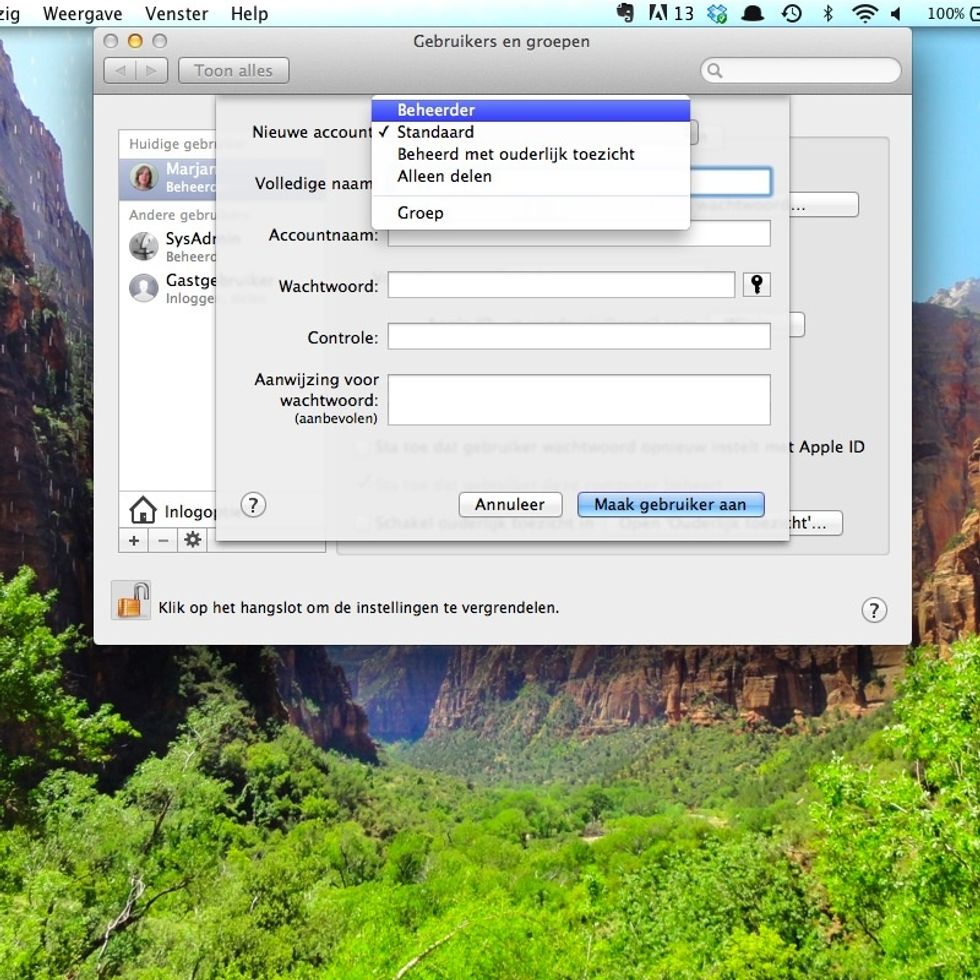Remove user with the minus button
This screenshot has width=980, height=980.
coord(163,541)
